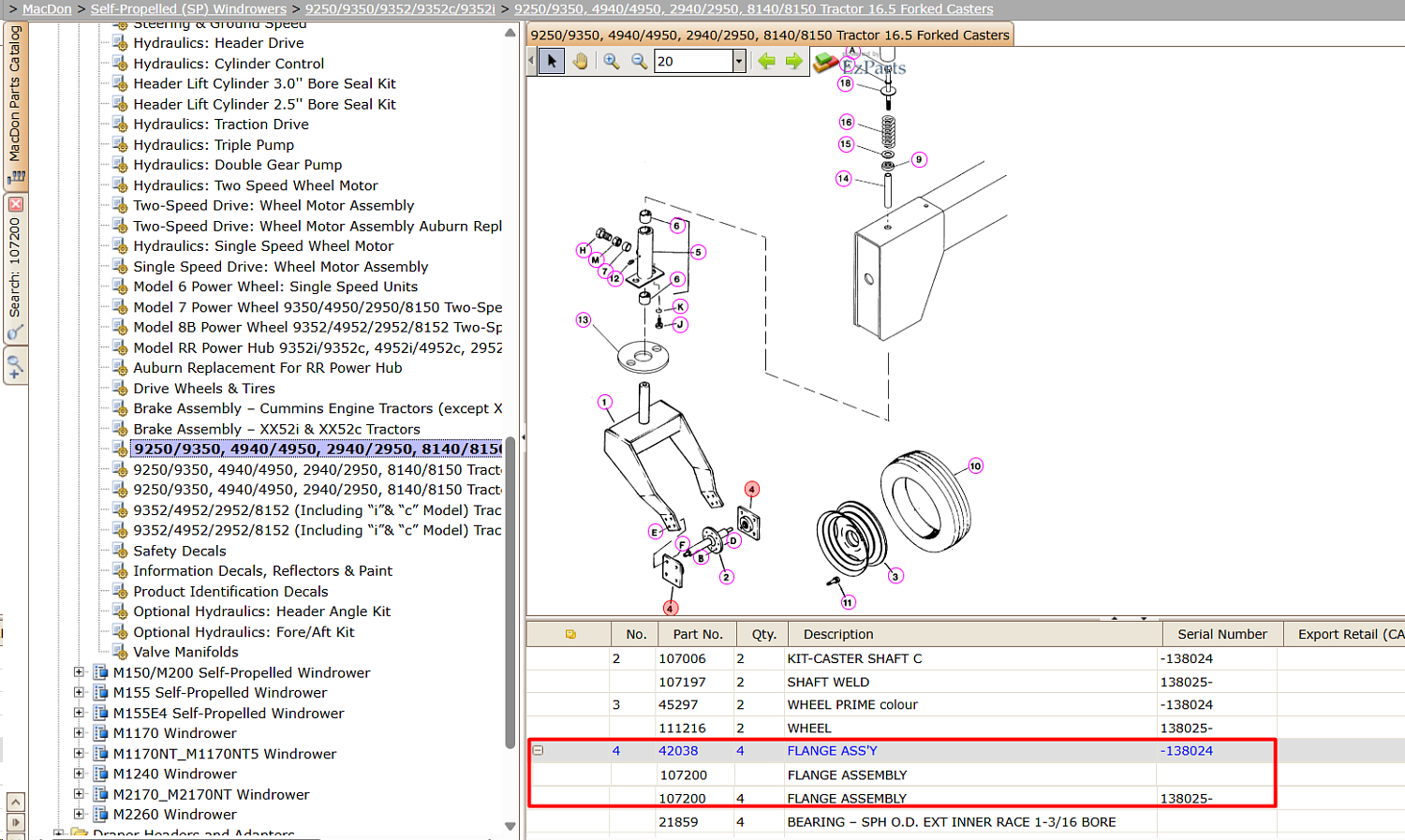The width and height of the screenshot is (1405, 840).
Task: Click the notes icon column header
Action: tap(569, 634)
